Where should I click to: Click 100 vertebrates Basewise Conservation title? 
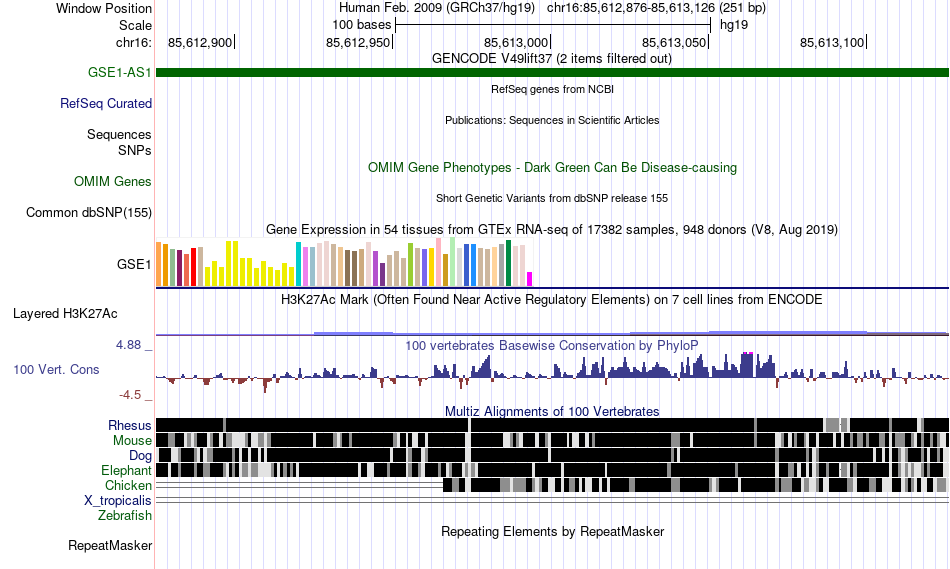tap(552, 345)
